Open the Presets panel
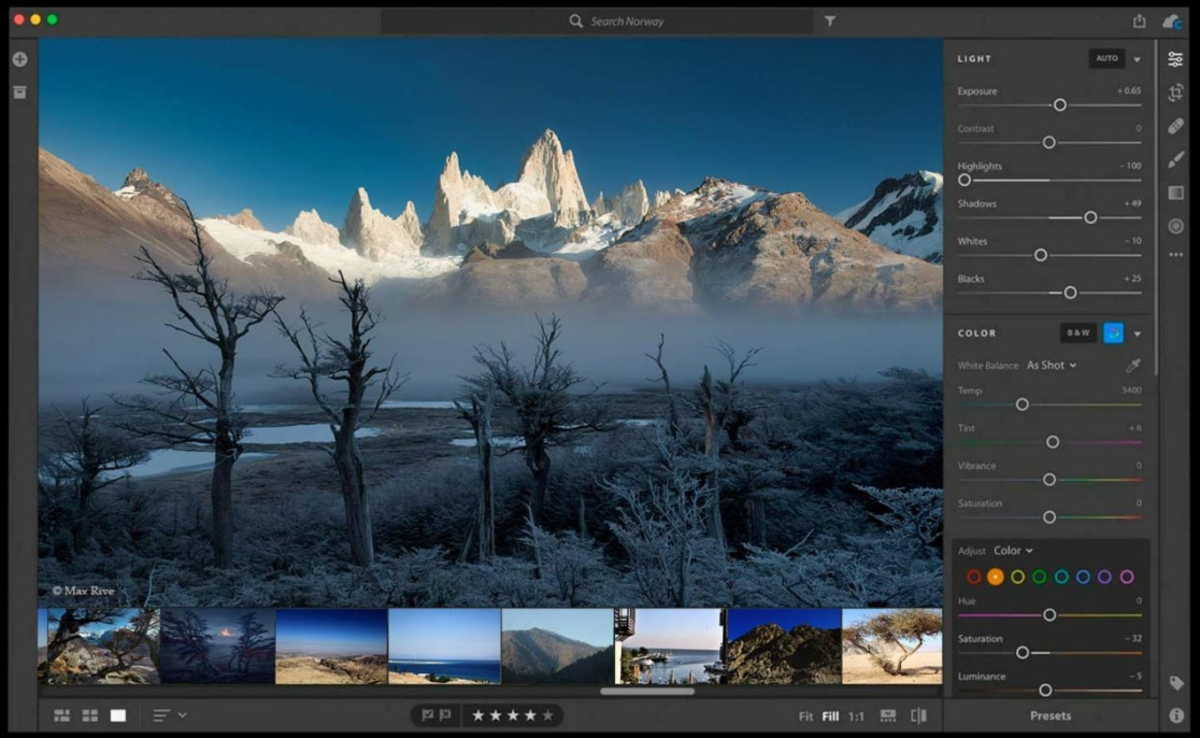The height and width of the screenshot is (738, 1200). (x=1050, y=715)
